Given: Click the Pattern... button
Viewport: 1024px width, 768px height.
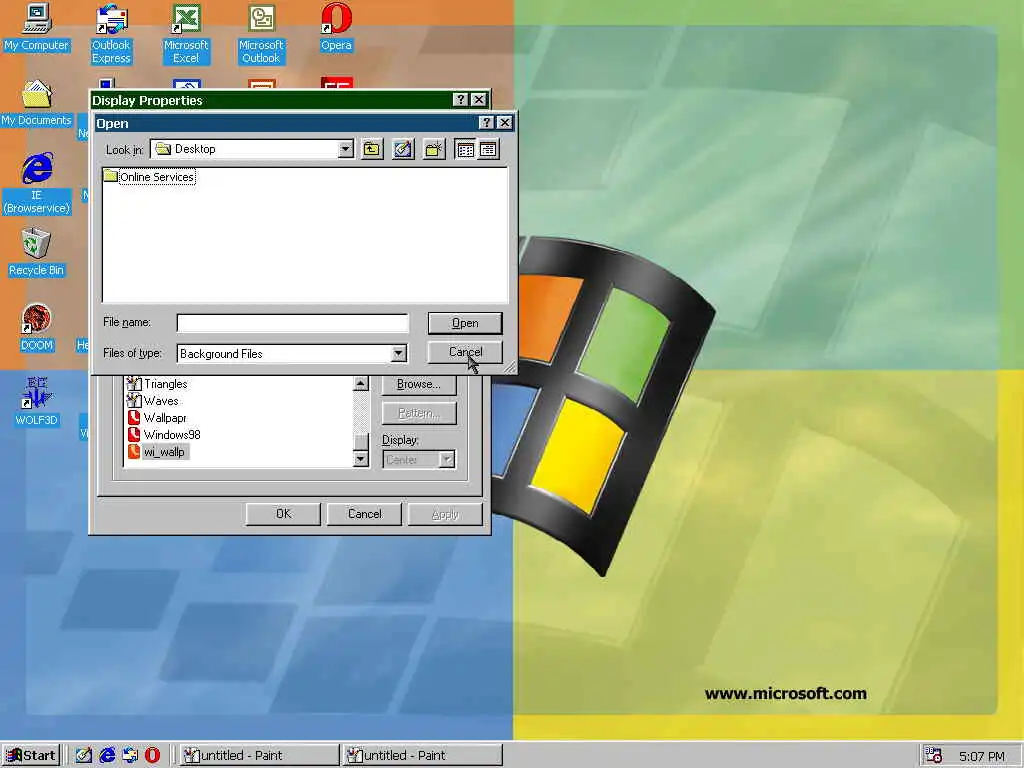Looking at the screenshot, I should pyautogui.click(x=419, y=413).
